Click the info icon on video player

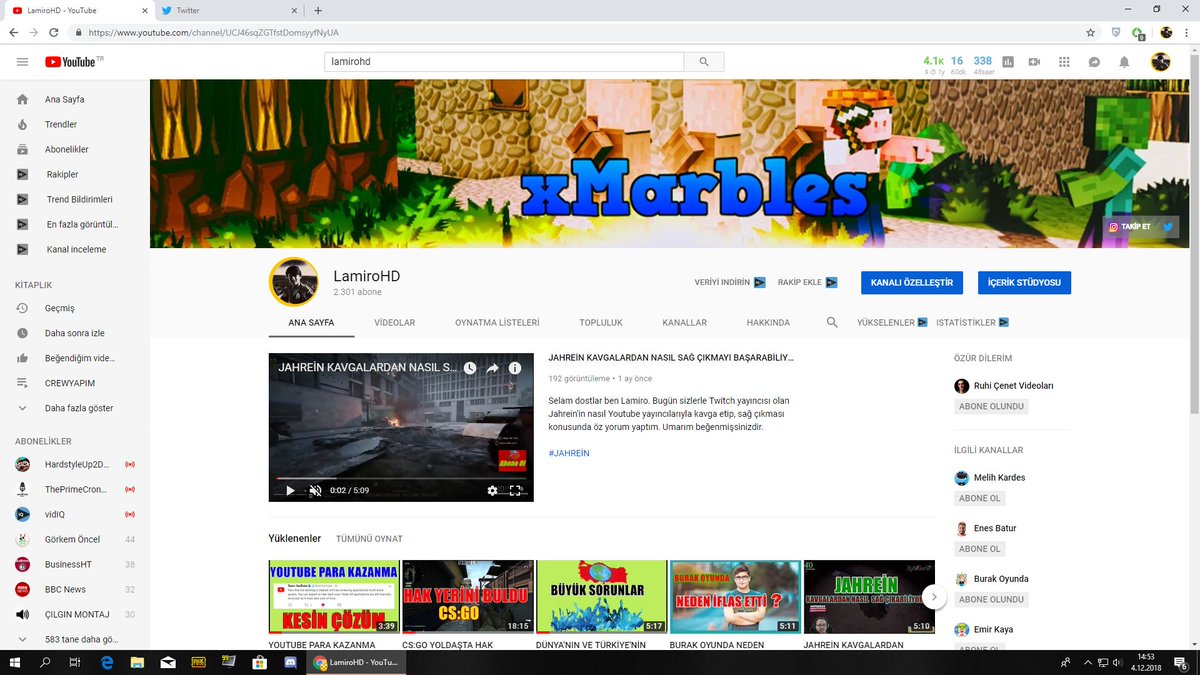coord(515,368)
